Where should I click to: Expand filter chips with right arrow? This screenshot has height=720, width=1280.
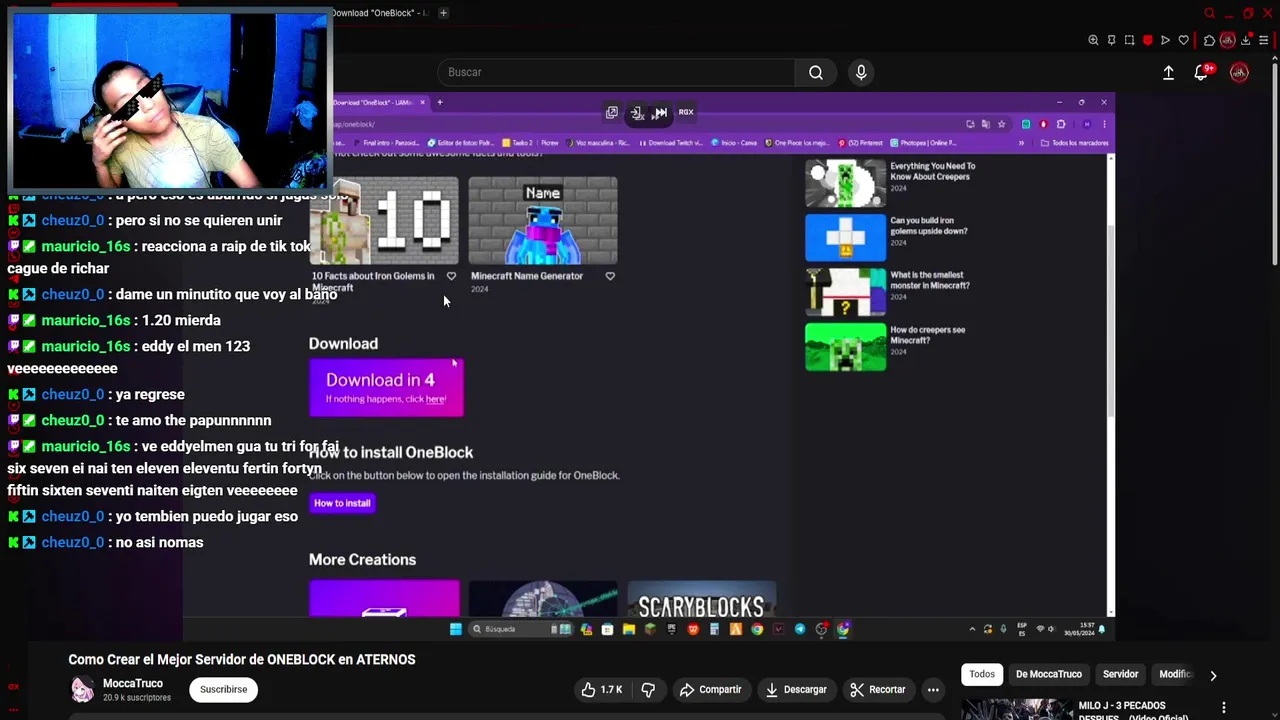[x=1213, y=675]
